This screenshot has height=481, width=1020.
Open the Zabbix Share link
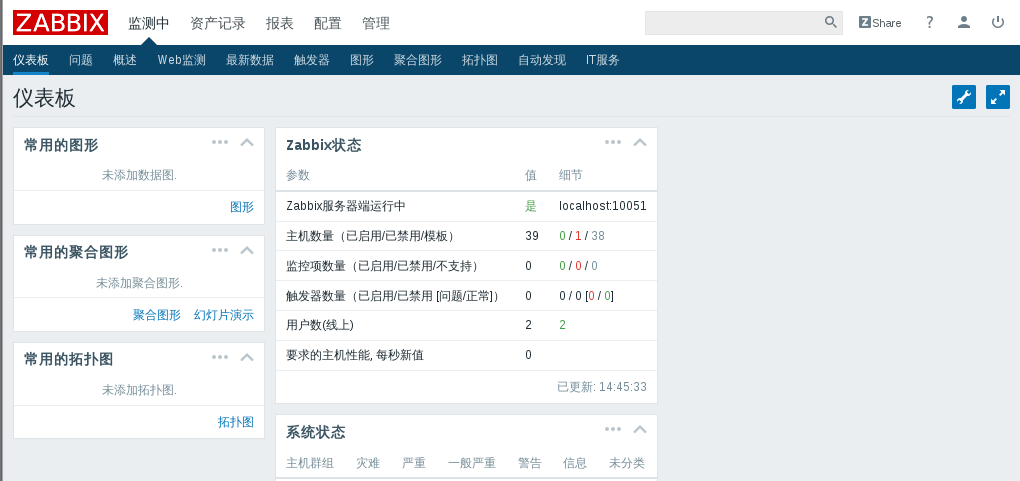click(880, 23)
